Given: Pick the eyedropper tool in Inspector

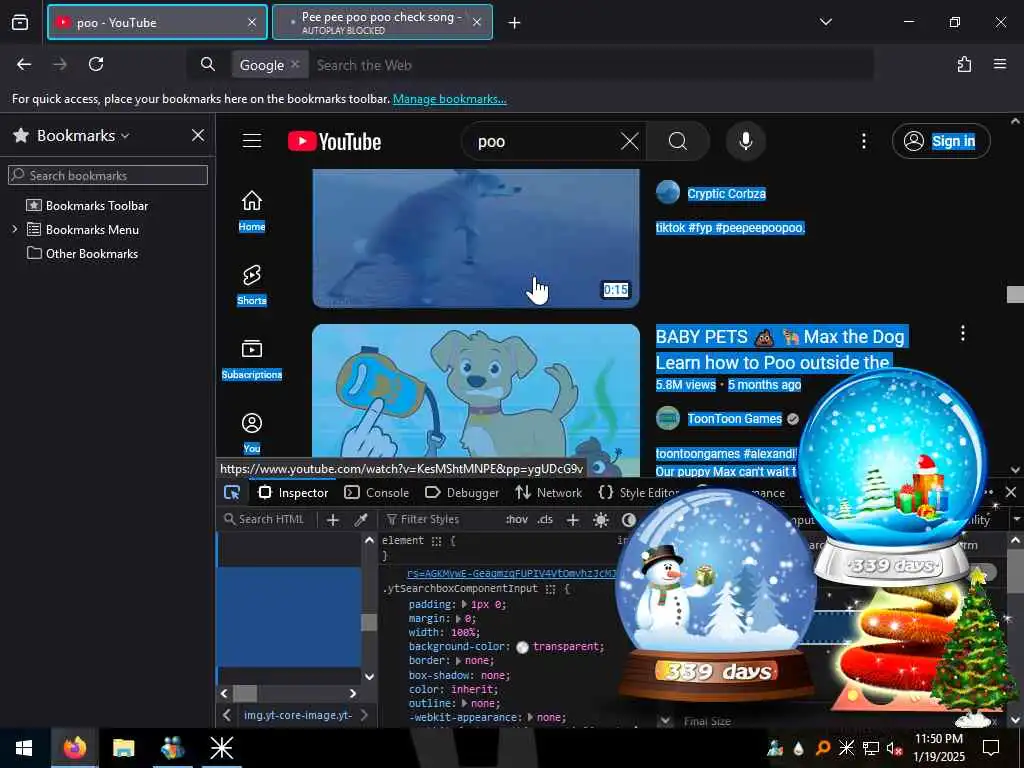Looking at the screenshot, I should (360, 520).
